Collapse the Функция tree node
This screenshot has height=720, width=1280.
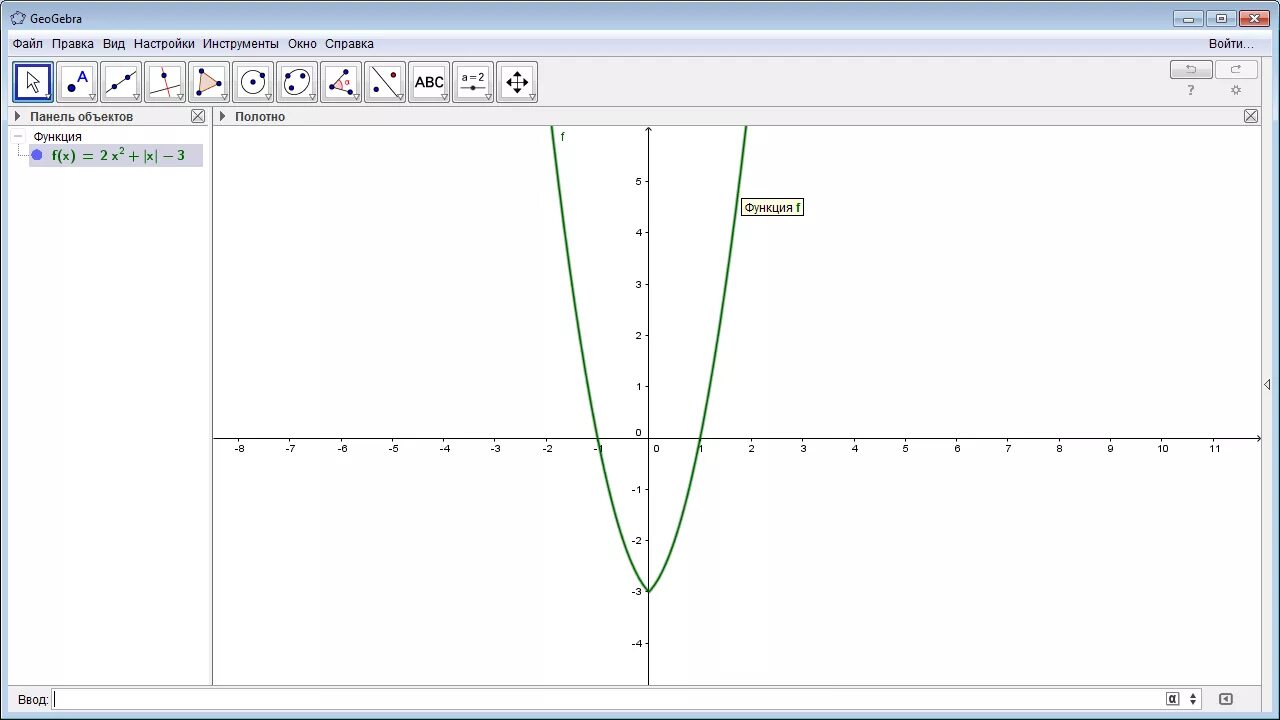pos(18,136)
